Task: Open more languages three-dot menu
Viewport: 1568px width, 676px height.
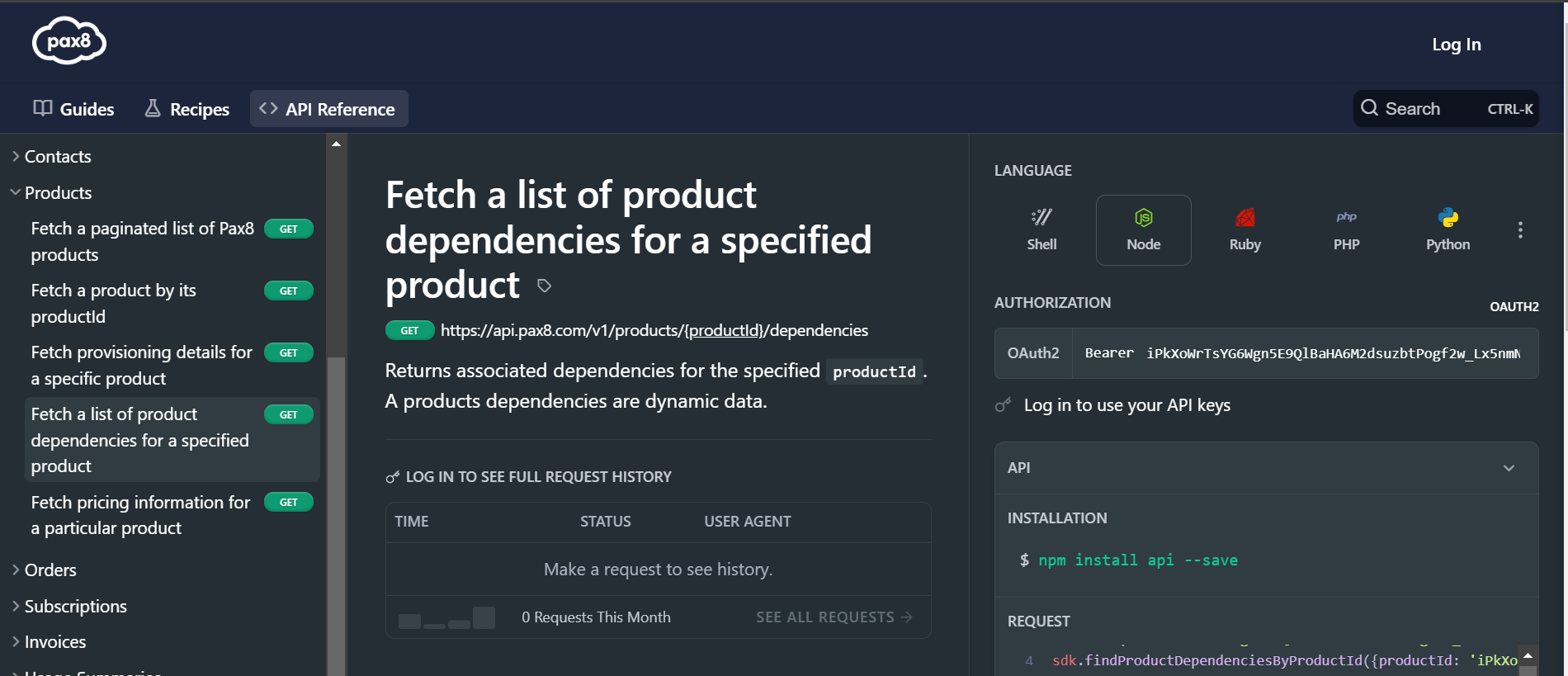Action: click(1520, 230)
